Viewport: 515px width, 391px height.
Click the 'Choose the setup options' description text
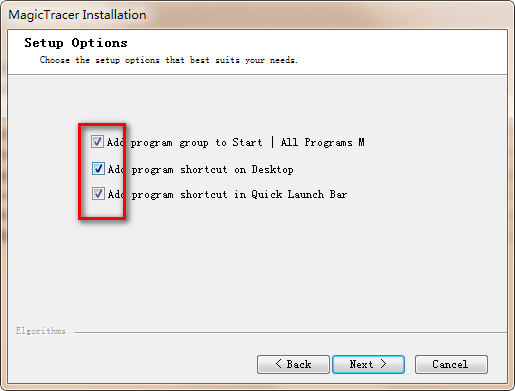click(168, 60)
